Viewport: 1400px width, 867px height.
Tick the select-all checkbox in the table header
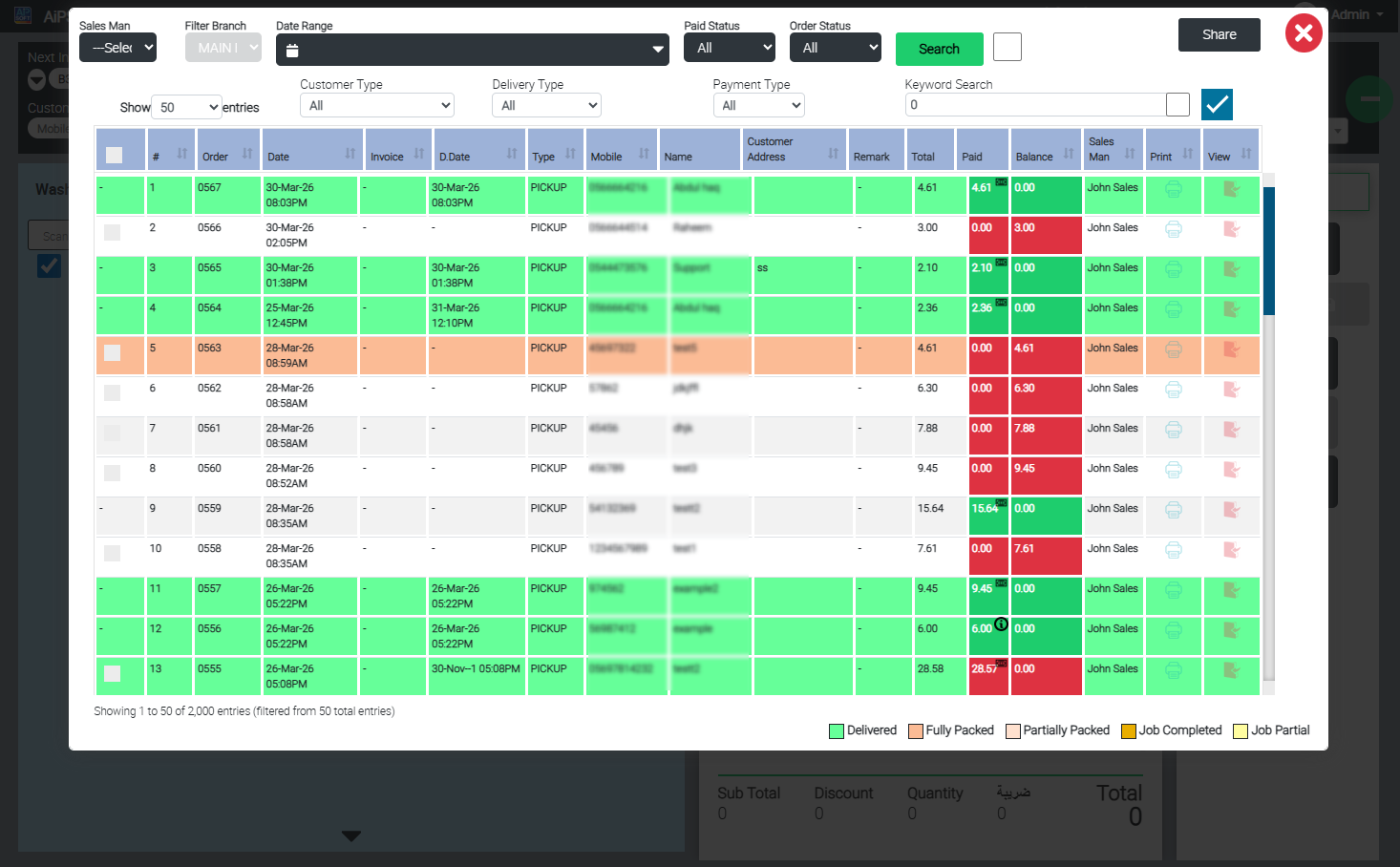(x=114, y=155)
